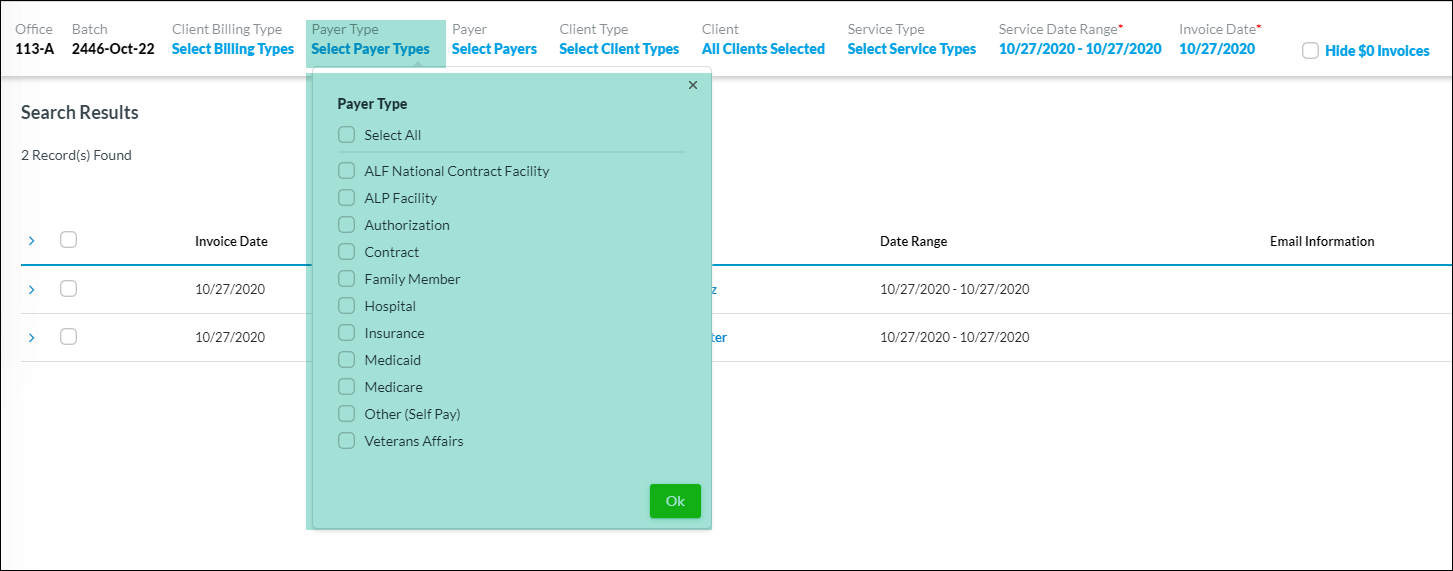This screenshot has width=1453, height=571.
Task: Open the Select Billing Types dropdown
Action: click(x=233, y=49)
